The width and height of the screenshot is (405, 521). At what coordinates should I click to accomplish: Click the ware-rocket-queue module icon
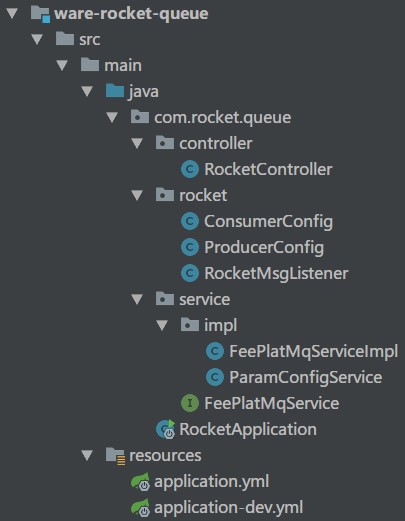pos(40,14)
